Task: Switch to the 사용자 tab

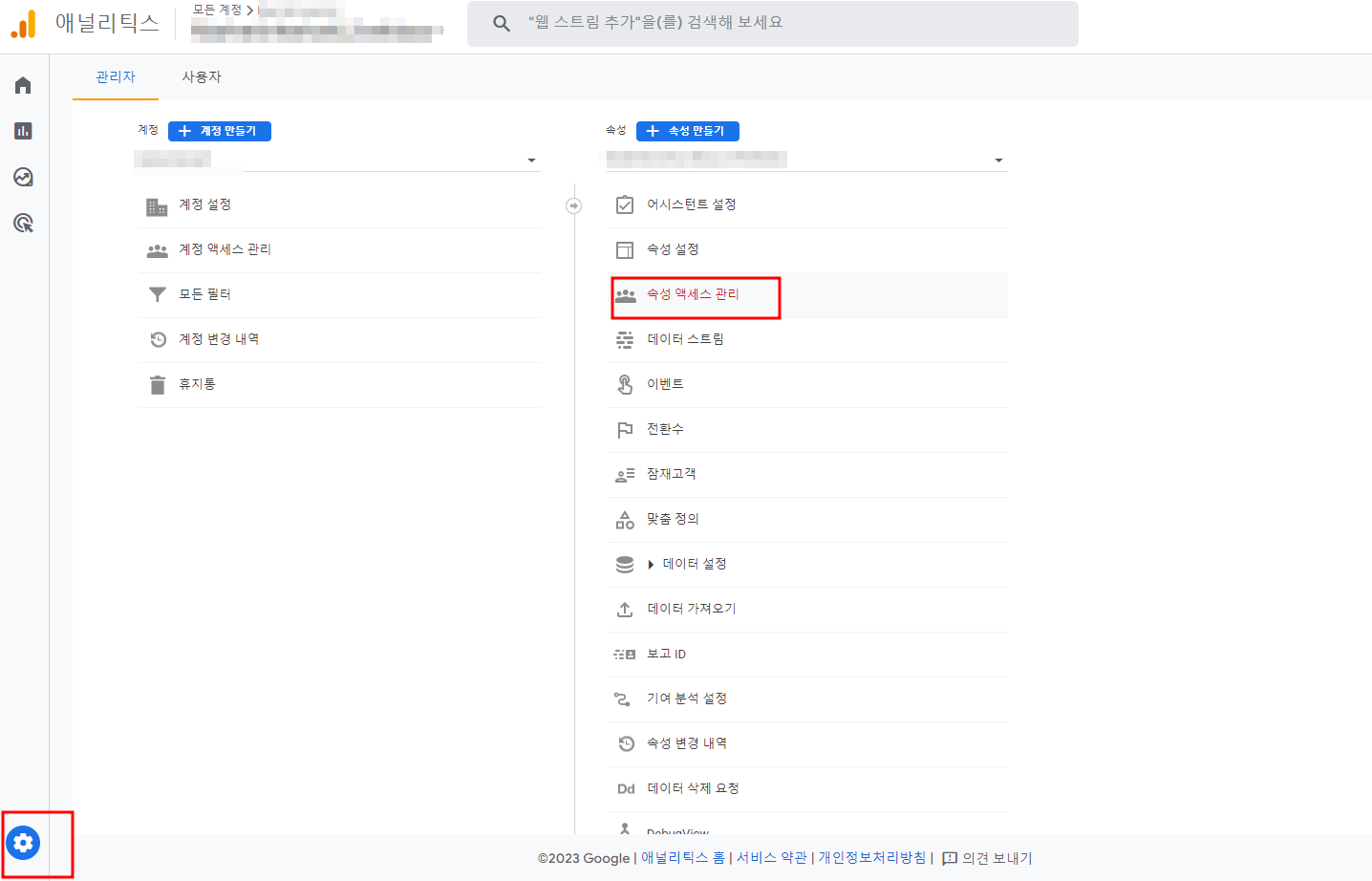Action: (x=201, y=75)
